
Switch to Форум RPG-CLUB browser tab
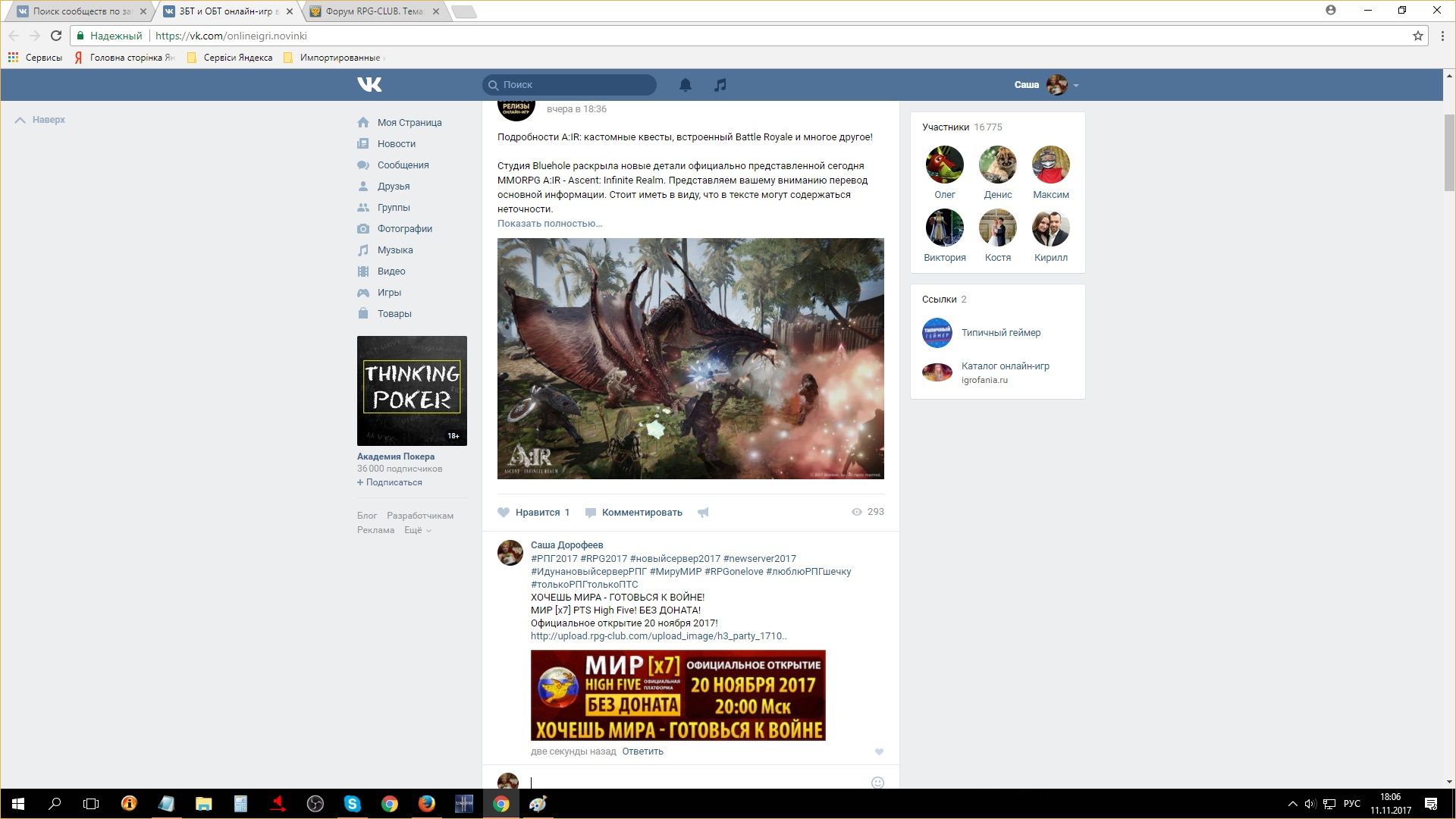coord(374,11)
